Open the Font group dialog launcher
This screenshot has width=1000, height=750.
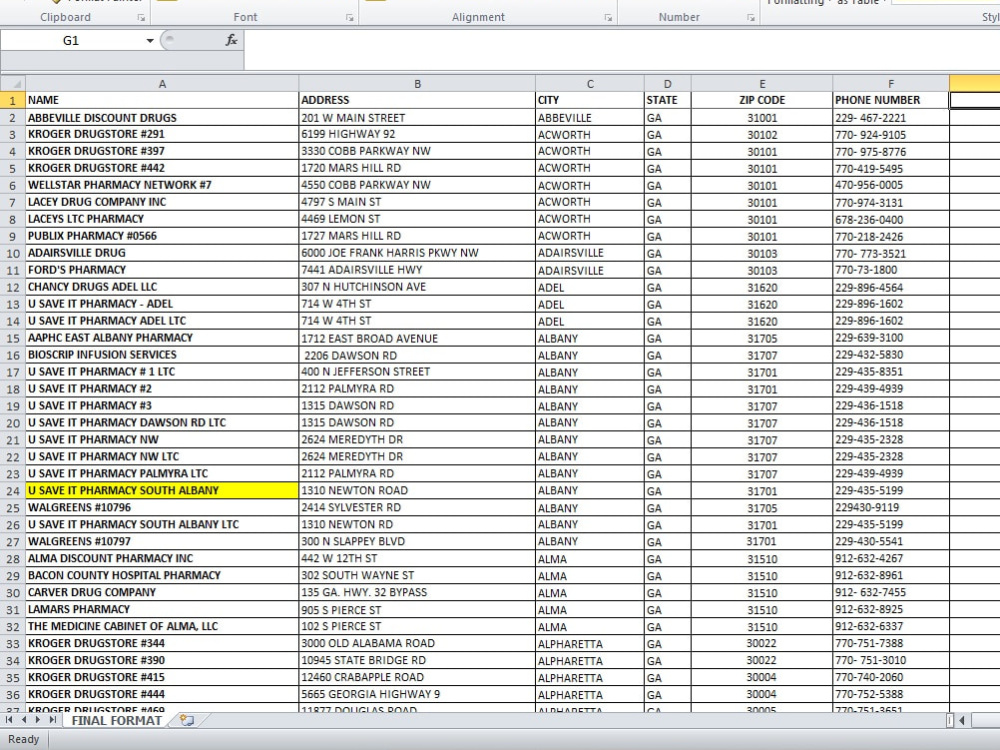click(349, 18)
